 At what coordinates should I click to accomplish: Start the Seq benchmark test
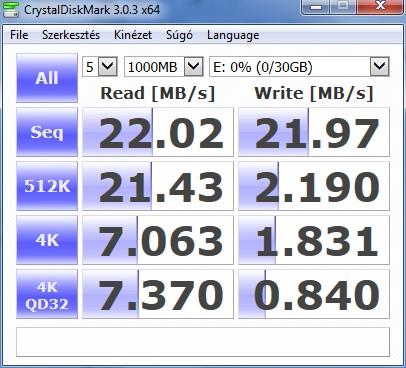[x=47, y=132]
